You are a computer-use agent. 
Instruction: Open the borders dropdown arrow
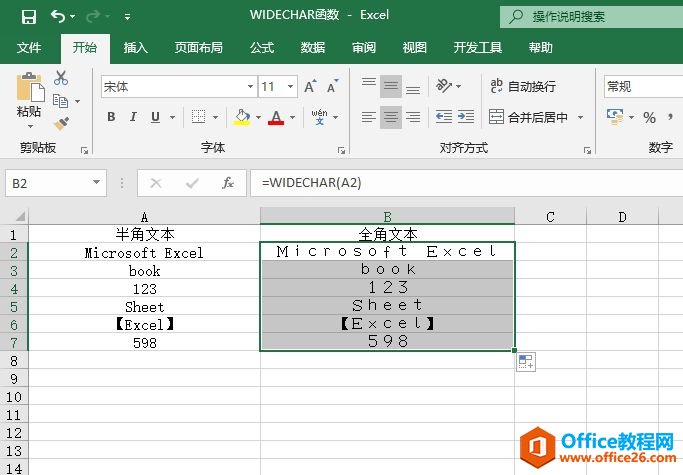(x=215, y=117)
